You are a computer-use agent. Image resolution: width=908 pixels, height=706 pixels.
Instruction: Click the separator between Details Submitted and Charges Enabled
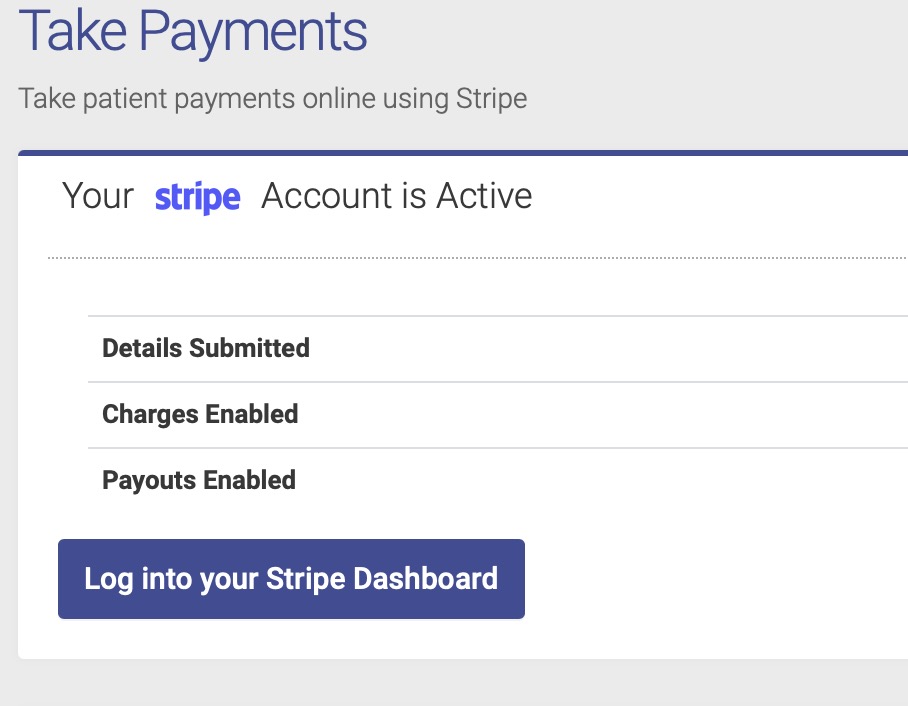(x=498, y=382)
